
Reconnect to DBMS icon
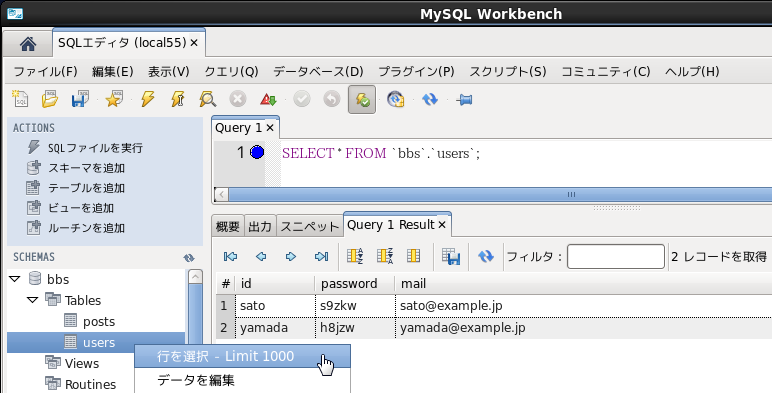pos(395,99)
